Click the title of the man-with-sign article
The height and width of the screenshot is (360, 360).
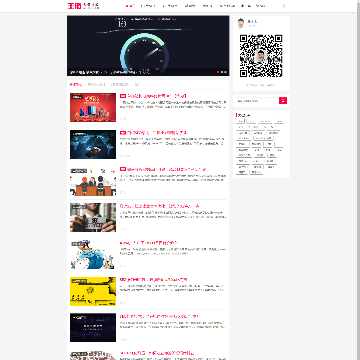[x=159, y=206]
